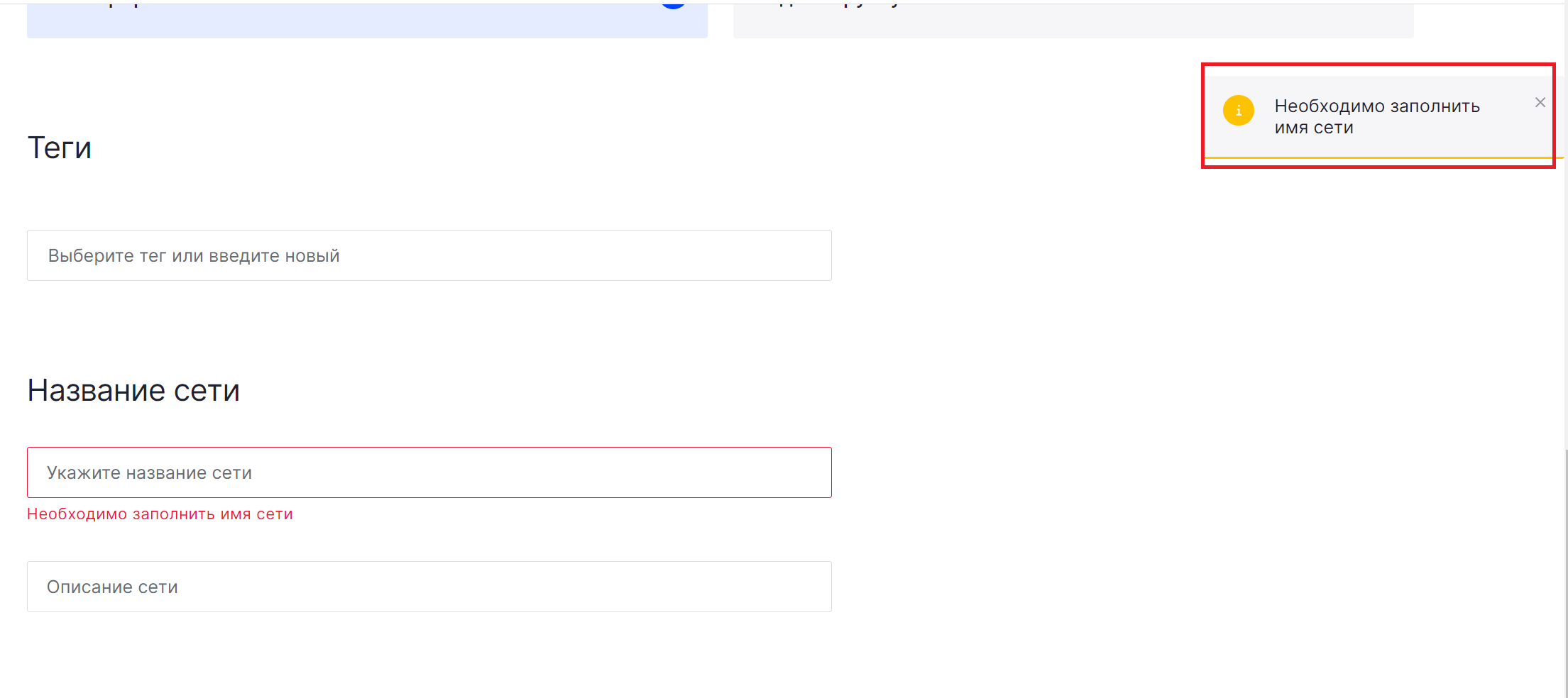
Task: Click the yellow info icon in the notification
Action: pyautogui.click(x=1239, y=111)
